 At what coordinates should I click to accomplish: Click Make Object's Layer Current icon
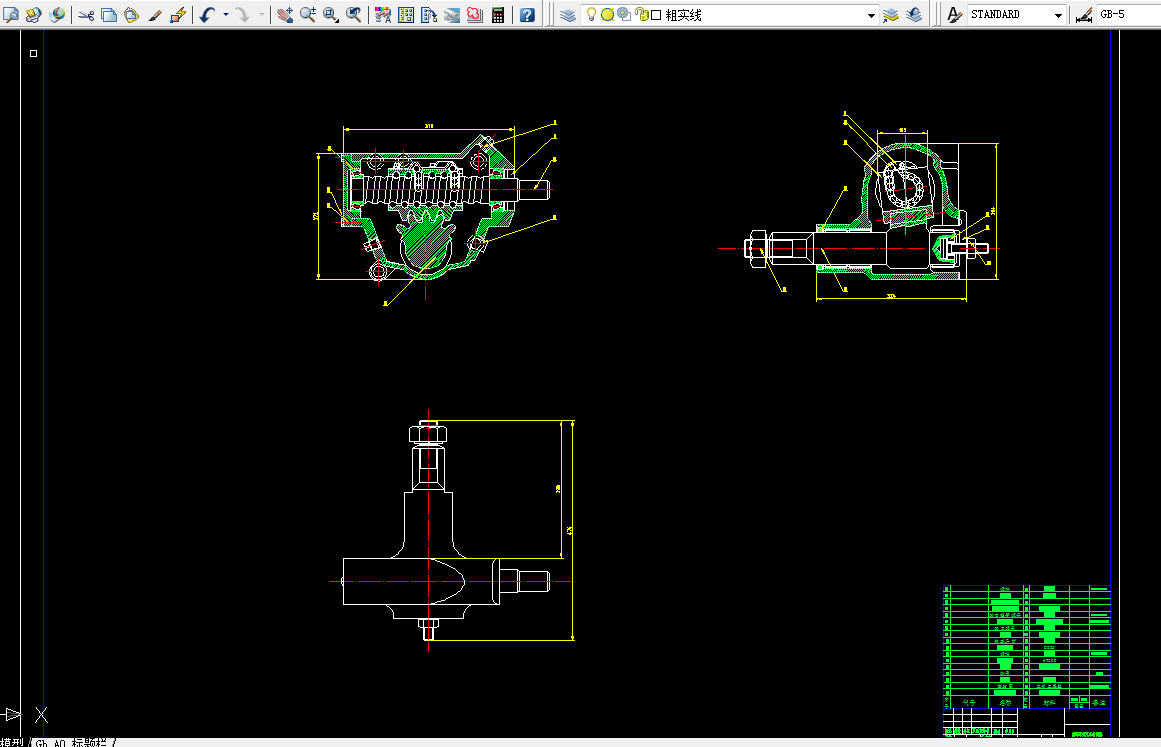pos(891,15)
